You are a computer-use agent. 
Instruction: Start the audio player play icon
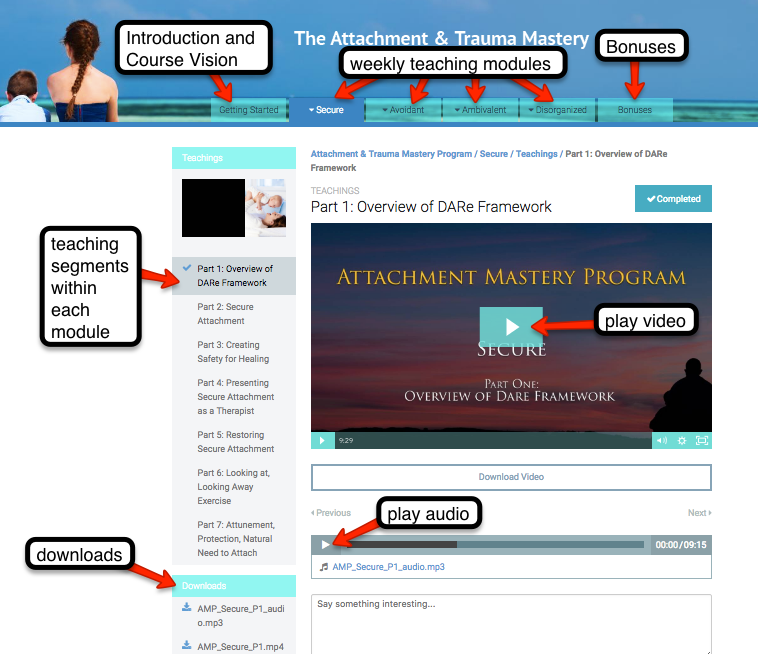325,545
